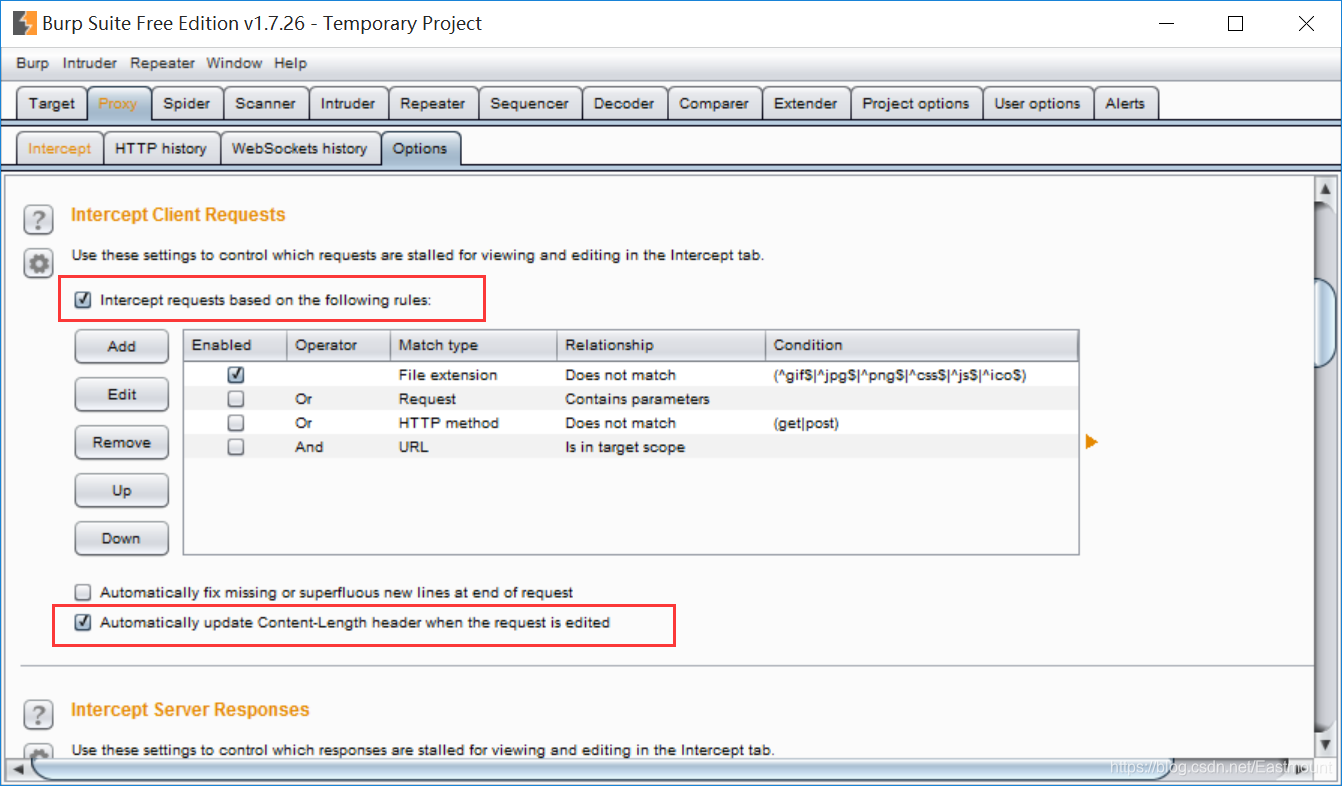The width and height of the screenshot is (1342, 786).
Task: Open the Repeater menu
Action: tap(162, 63)
